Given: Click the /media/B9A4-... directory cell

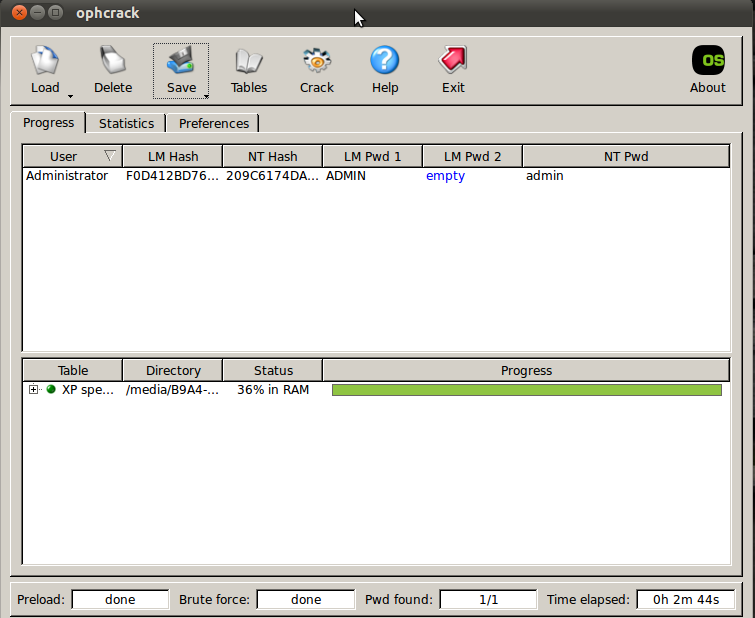Looking at the screenshot, I should point(172,390).
